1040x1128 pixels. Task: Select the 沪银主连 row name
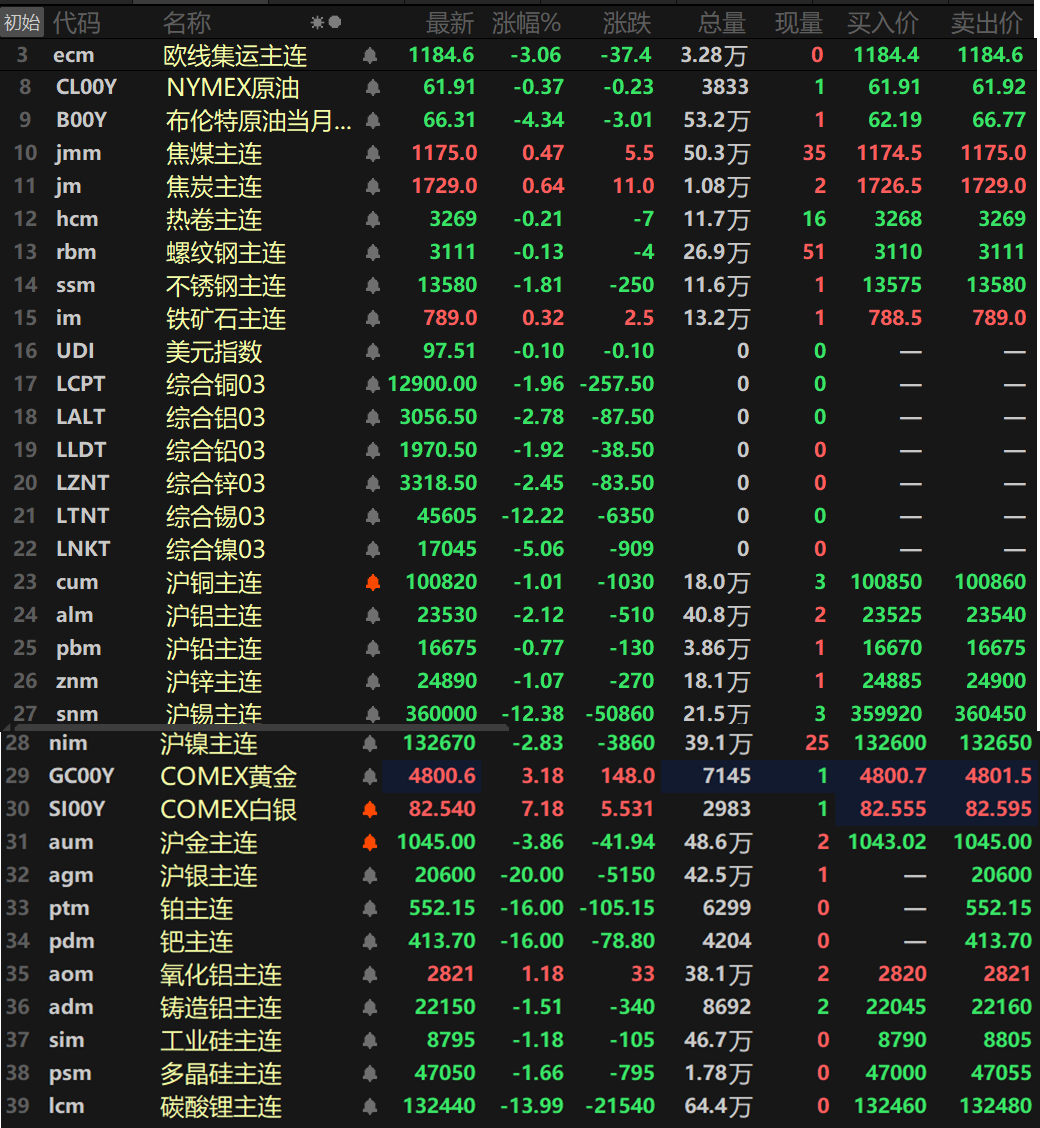coord(209,875)
